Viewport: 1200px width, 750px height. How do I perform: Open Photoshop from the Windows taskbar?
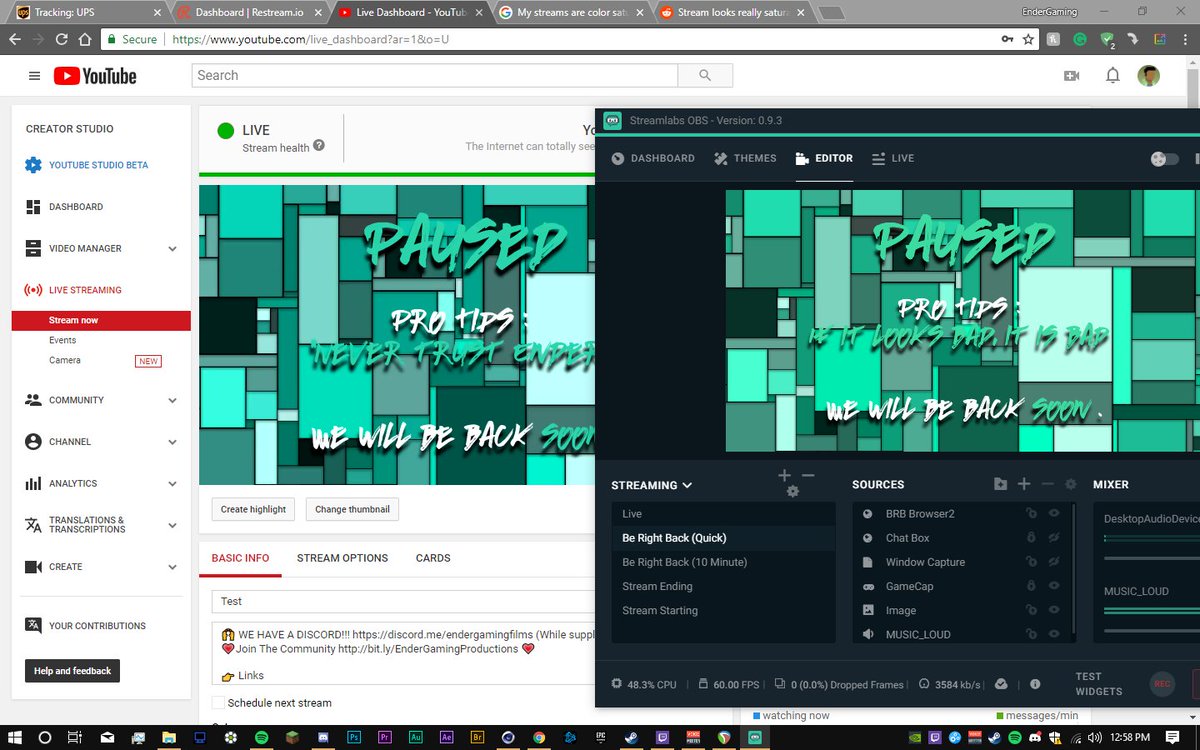(354, 737)
